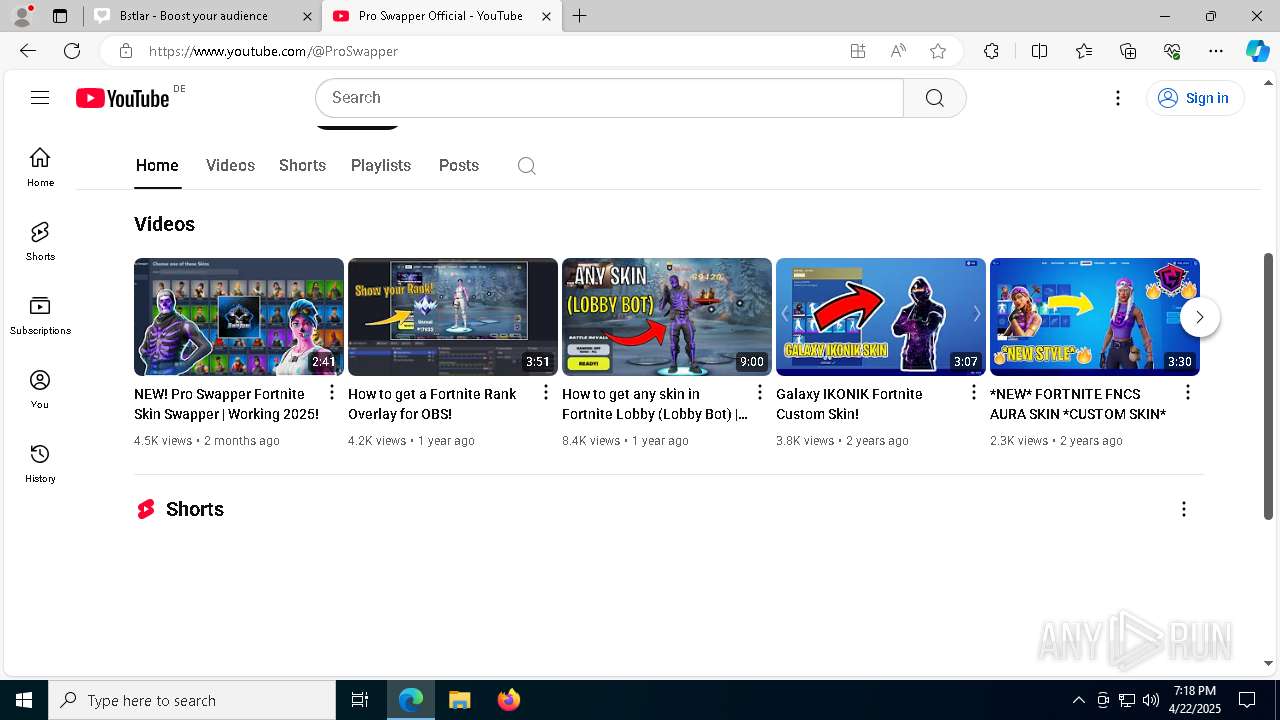1280x720 pixels.
Task: Open YouTube settings three-dot menu
Action: pyautogui.click(x=1118, y=98)
